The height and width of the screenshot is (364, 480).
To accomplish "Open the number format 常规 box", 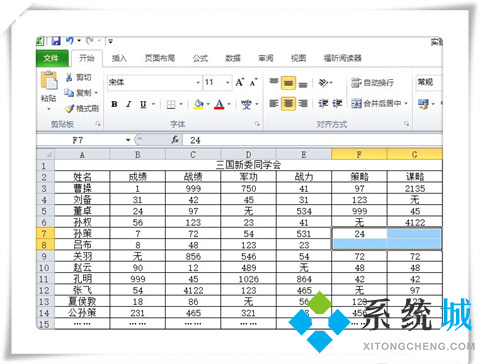I will [429, 82].
